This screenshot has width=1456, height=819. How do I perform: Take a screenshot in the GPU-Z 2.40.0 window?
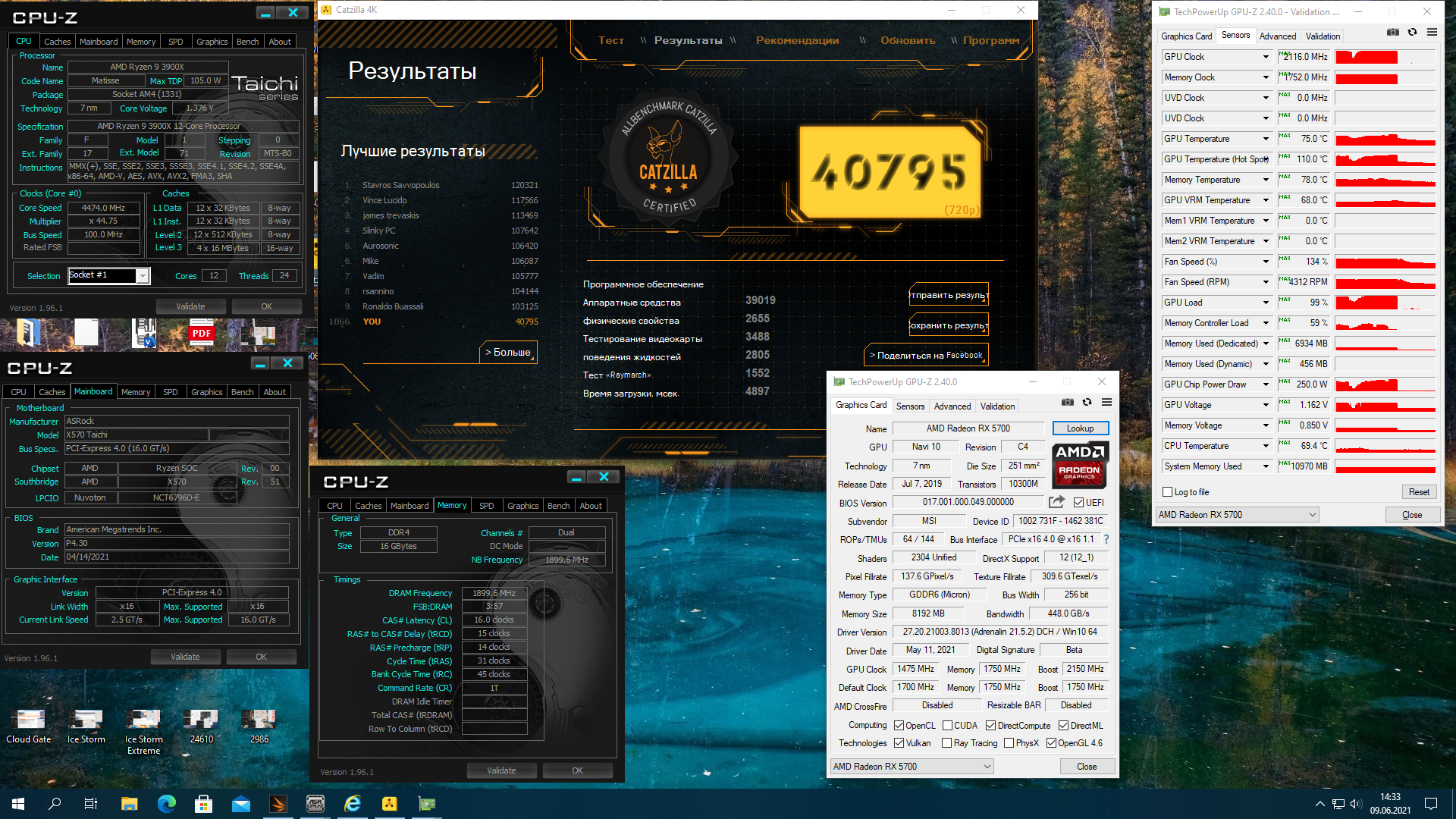pyautogui.click(x=1068, y=402)
